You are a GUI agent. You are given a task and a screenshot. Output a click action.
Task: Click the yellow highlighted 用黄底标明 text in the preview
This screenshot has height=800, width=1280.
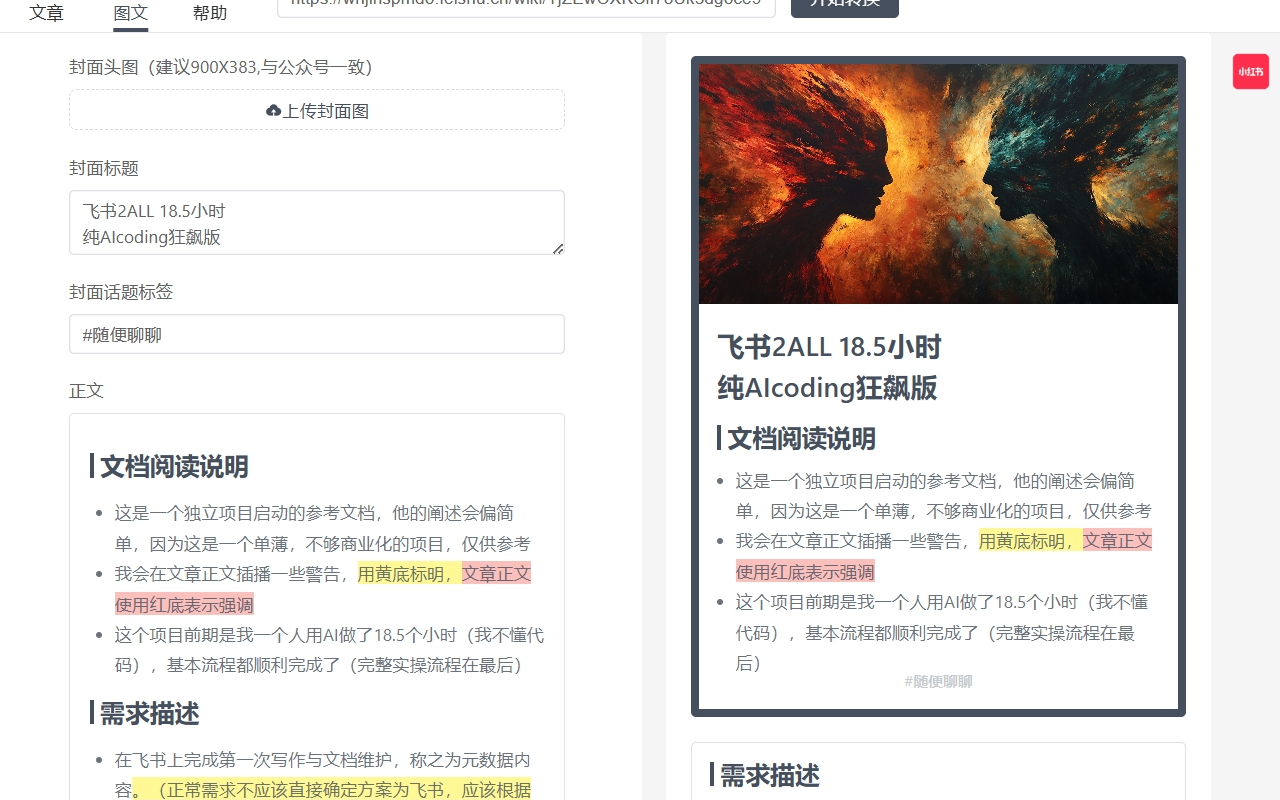1030,541
